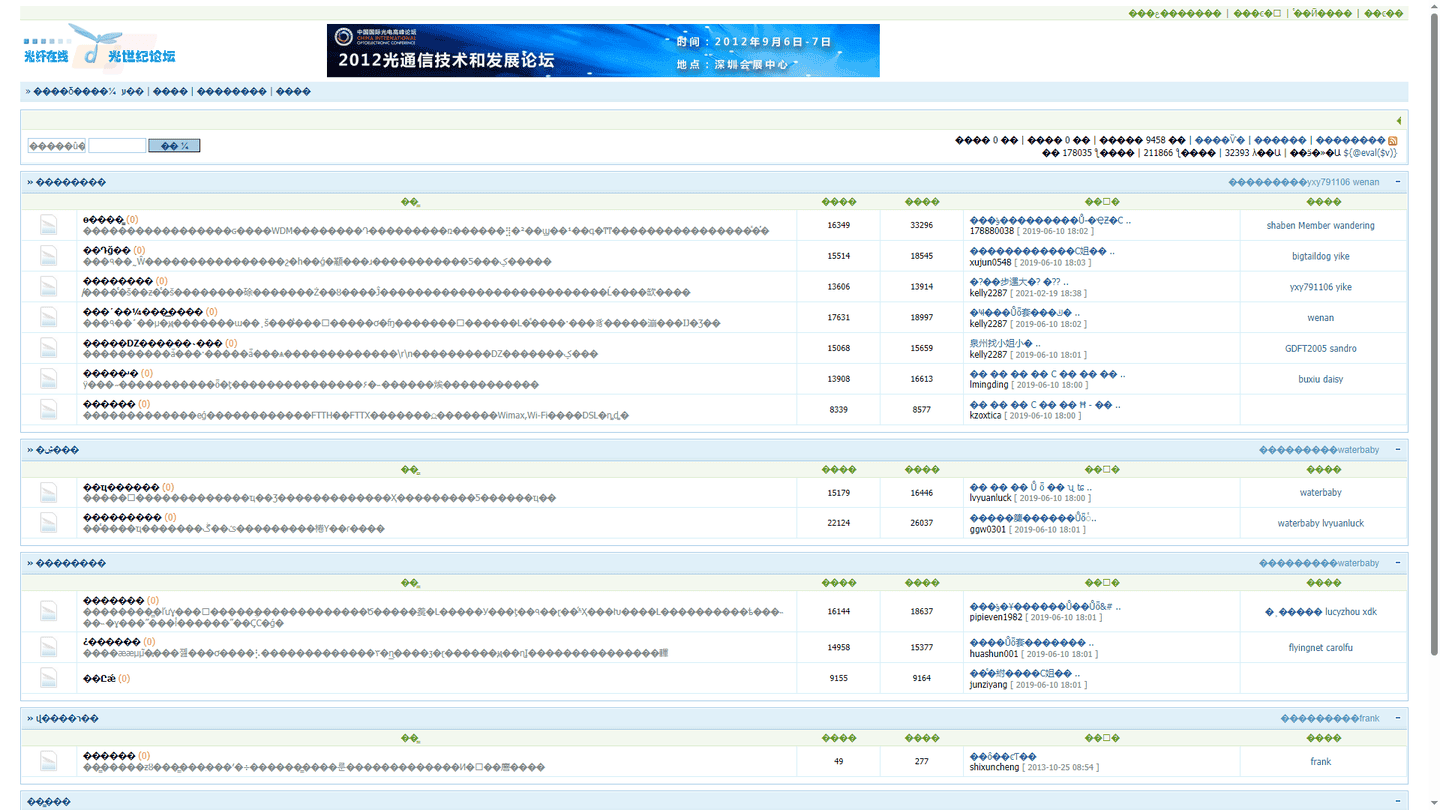1440x810 pixels.
Task: Open the forum icon in the row with 15514 topics
Action: (x=48, y=256)
